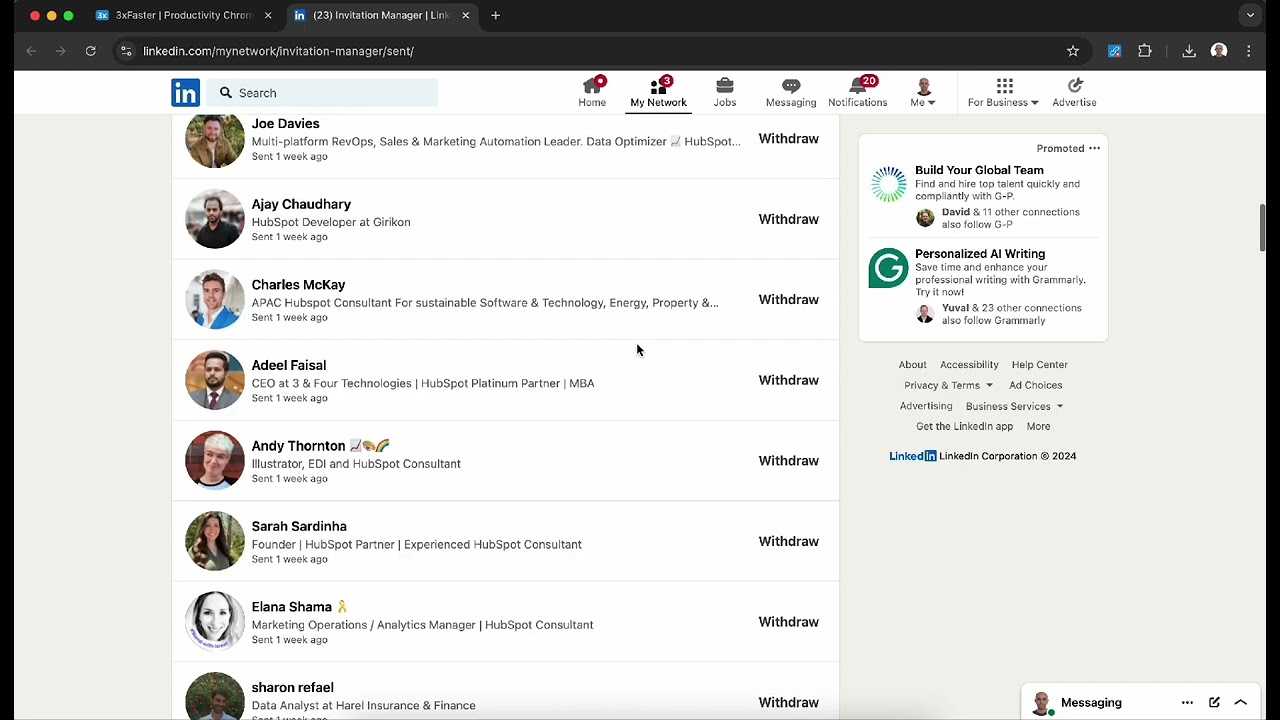Click Elana Shama's profile photo

pos(214,621)
